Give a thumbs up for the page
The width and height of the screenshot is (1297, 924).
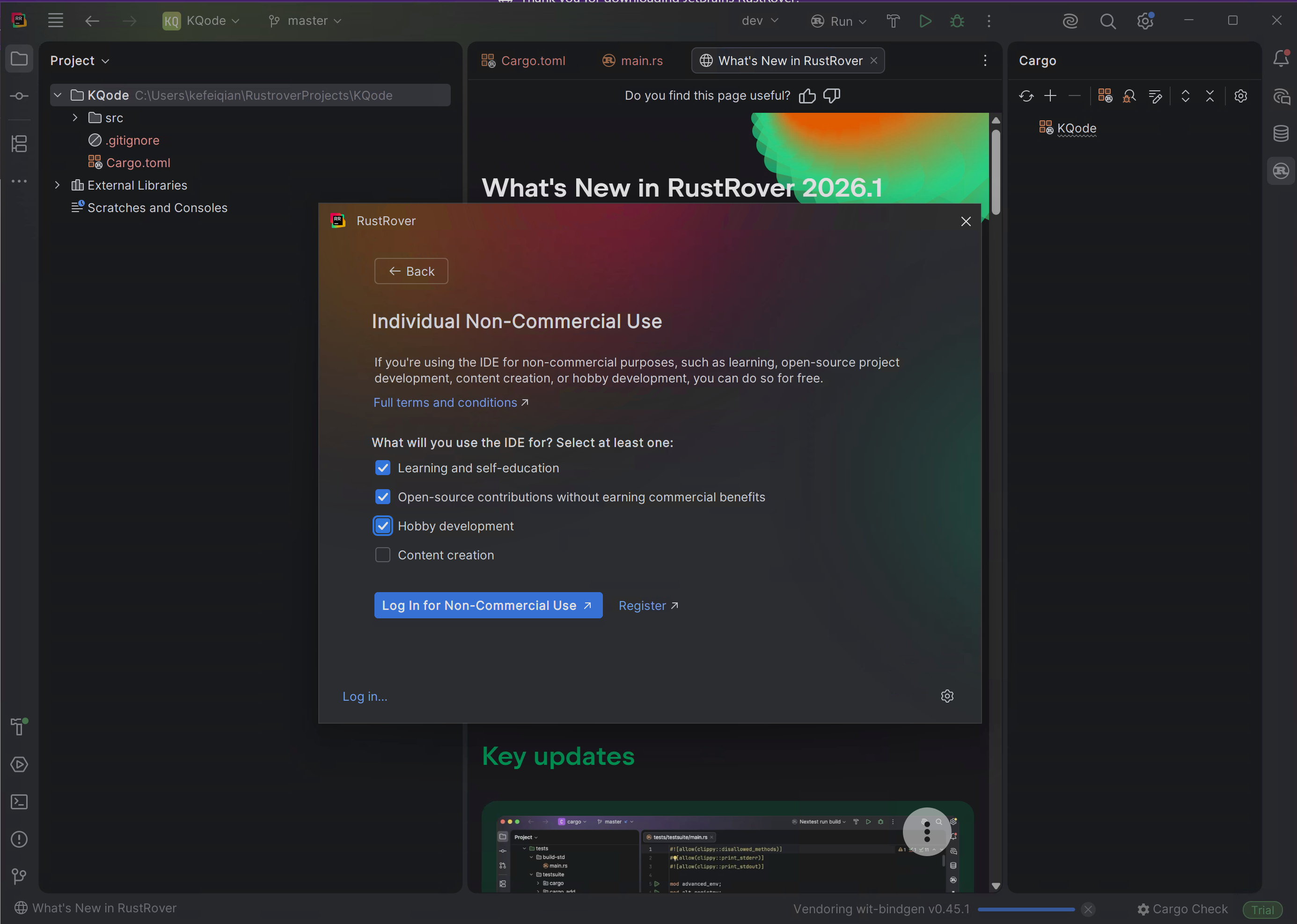[x=807, y=96]
